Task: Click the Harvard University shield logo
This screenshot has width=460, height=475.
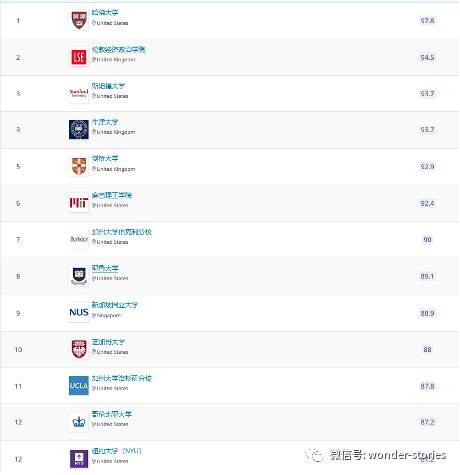Action: click(79, 20)
